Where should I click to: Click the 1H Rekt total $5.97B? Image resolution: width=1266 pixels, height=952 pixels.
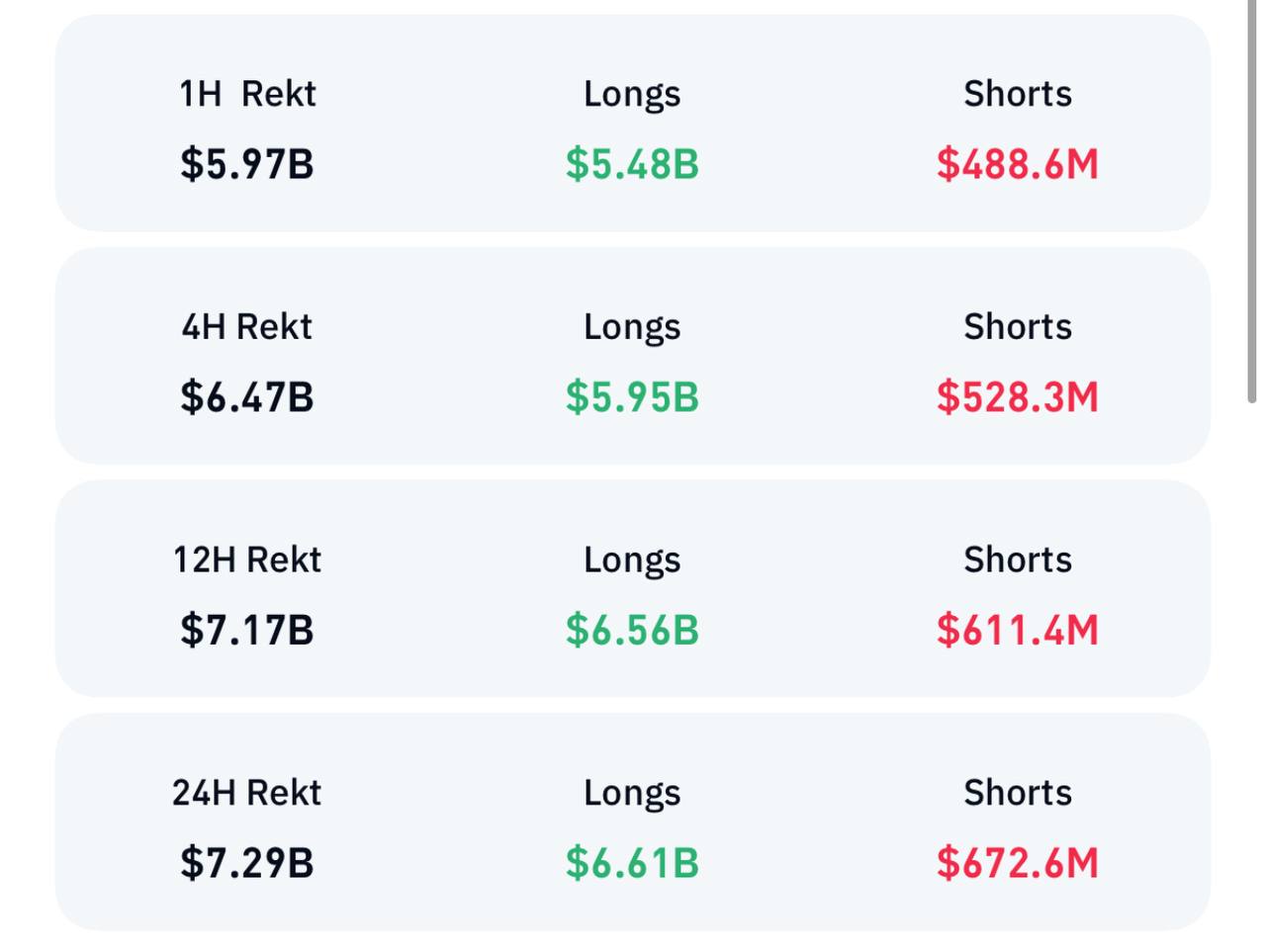point(246,164)
